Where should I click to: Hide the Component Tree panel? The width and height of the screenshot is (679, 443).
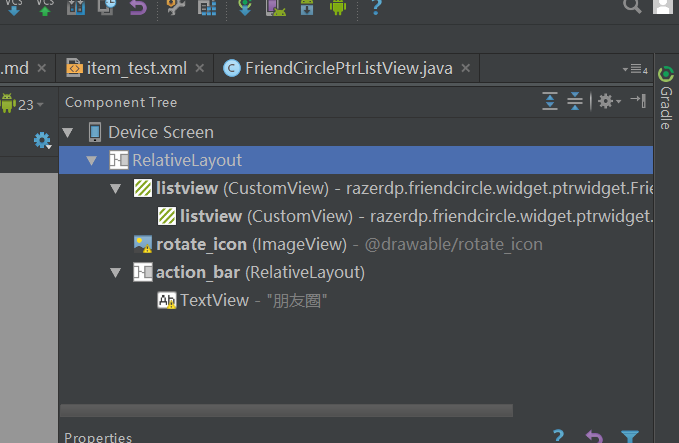[x=638, y=101]
